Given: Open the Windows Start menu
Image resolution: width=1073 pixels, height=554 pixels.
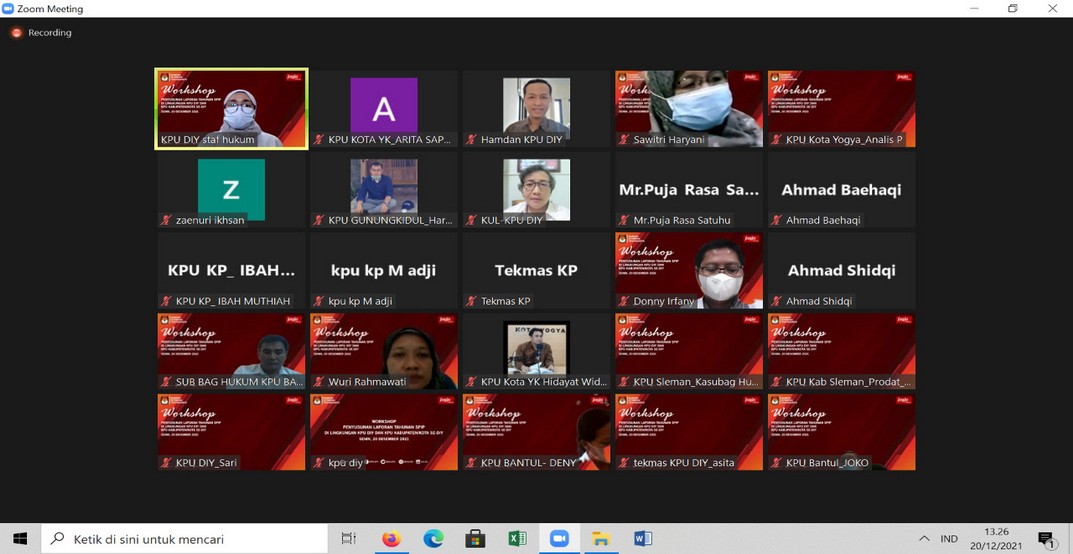Looking at the screenshot, I should coord(20,539).
